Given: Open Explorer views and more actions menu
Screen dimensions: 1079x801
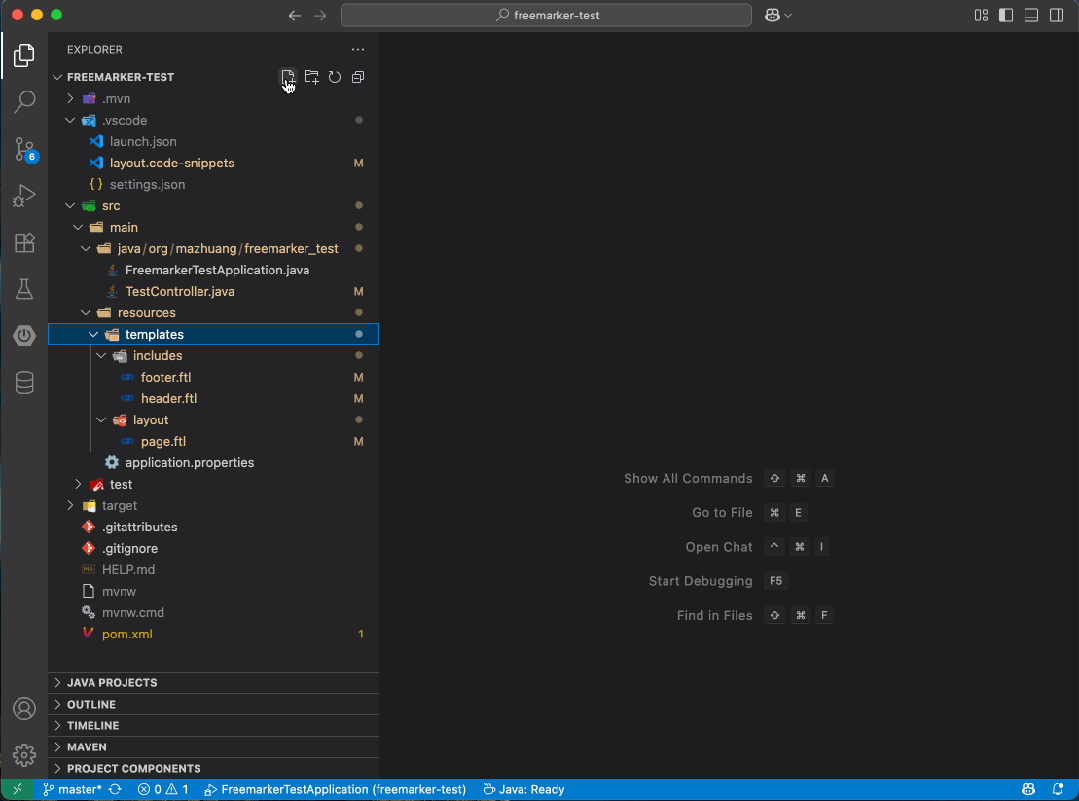Looking at the screenshot, I should [358, 50].
